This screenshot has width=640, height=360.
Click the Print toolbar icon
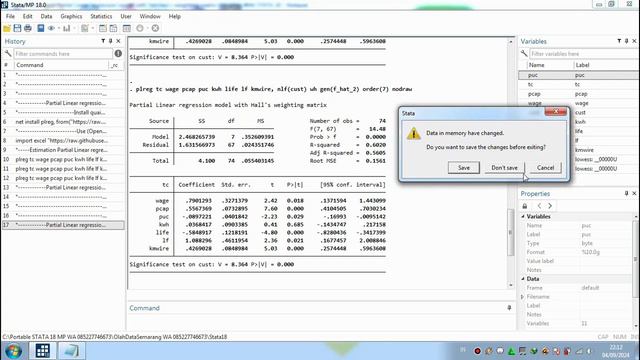[x=28, y=28]
